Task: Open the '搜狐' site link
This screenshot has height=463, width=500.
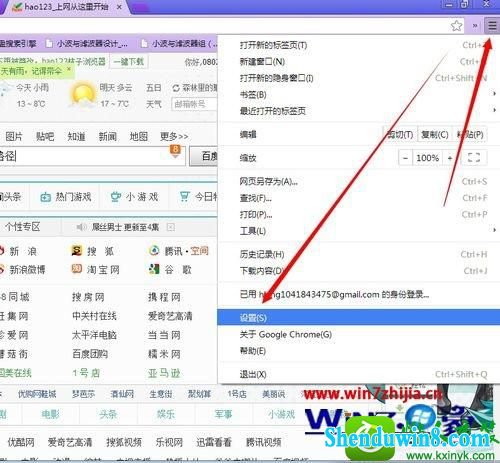Action: (100, 251)
